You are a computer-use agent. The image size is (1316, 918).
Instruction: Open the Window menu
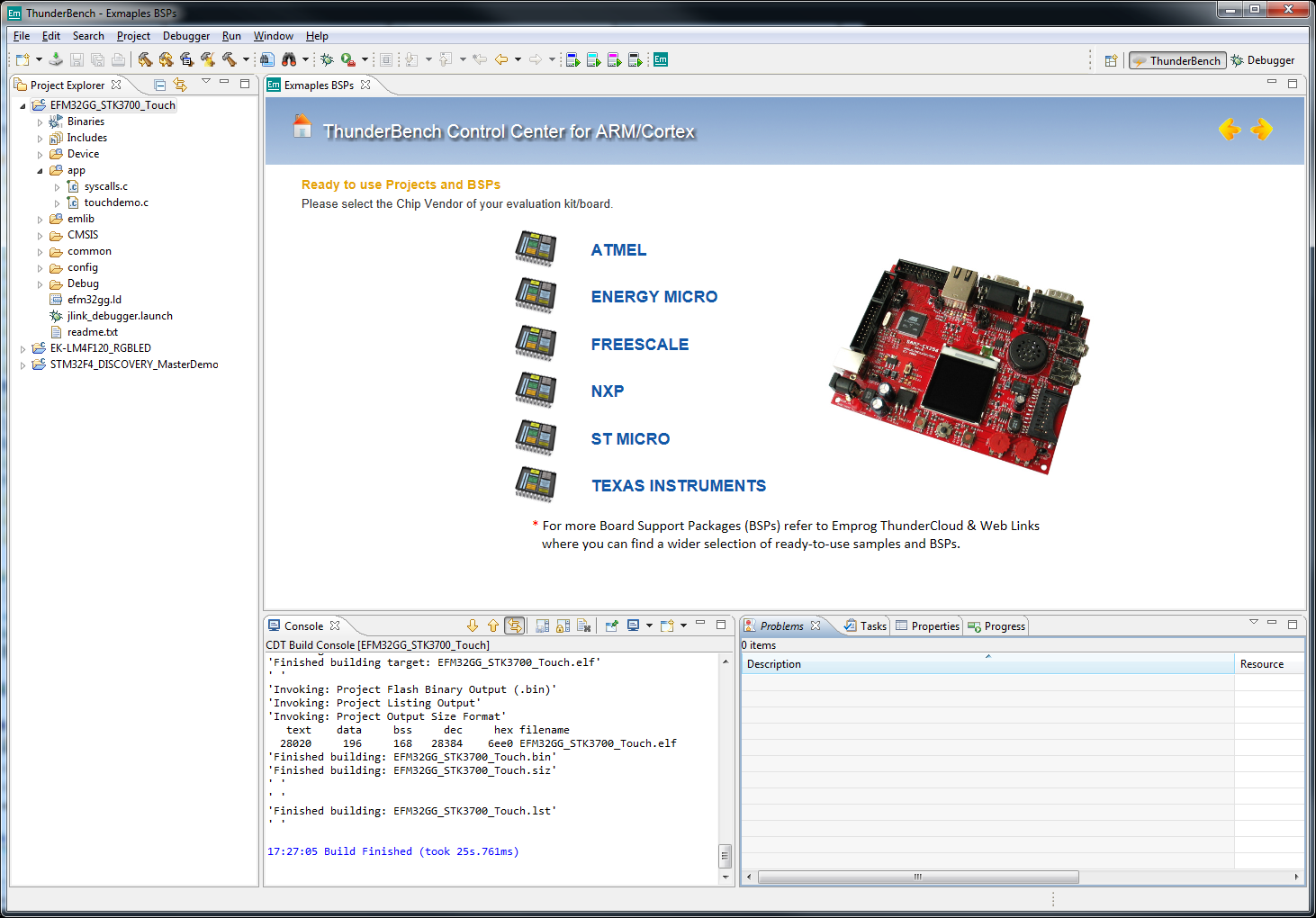pos(273,36)
